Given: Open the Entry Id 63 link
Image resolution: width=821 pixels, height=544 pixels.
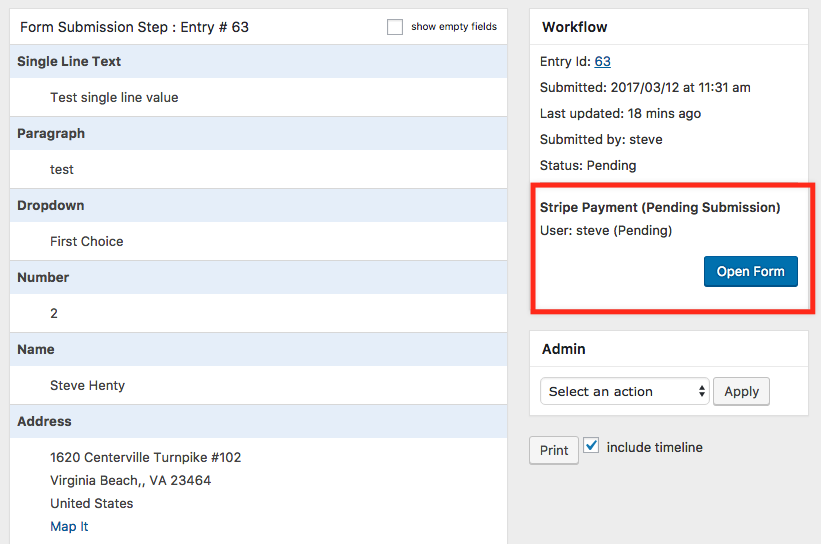Looking at the screenshot, I should (x=602, y=62).
